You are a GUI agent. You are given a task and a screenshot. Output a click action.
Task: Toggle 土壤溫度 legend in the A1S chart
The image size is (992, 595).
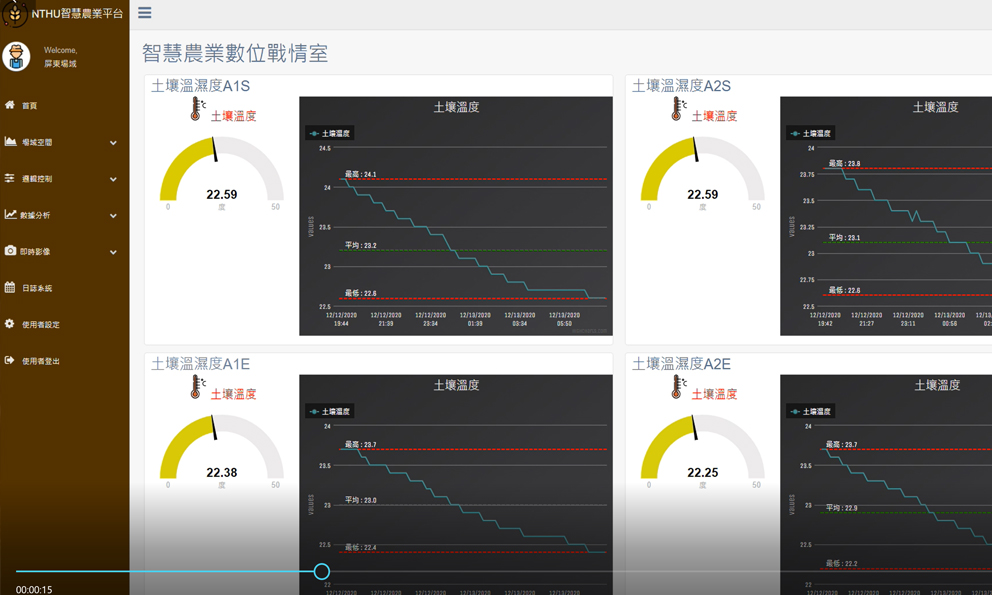[330, 133]
